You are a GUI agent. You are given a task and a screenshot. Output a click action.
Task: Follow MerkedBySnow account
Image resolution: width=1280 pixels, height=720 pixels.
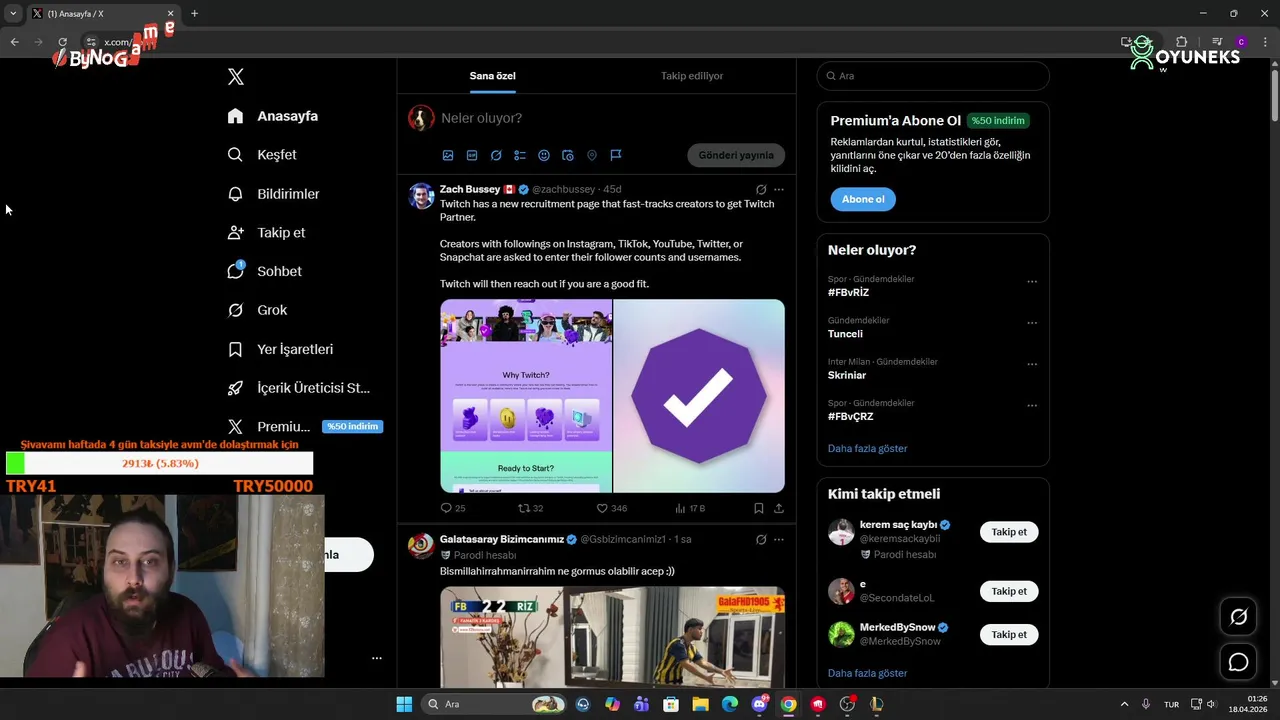pyautogui.click(x=1009, y=634)
